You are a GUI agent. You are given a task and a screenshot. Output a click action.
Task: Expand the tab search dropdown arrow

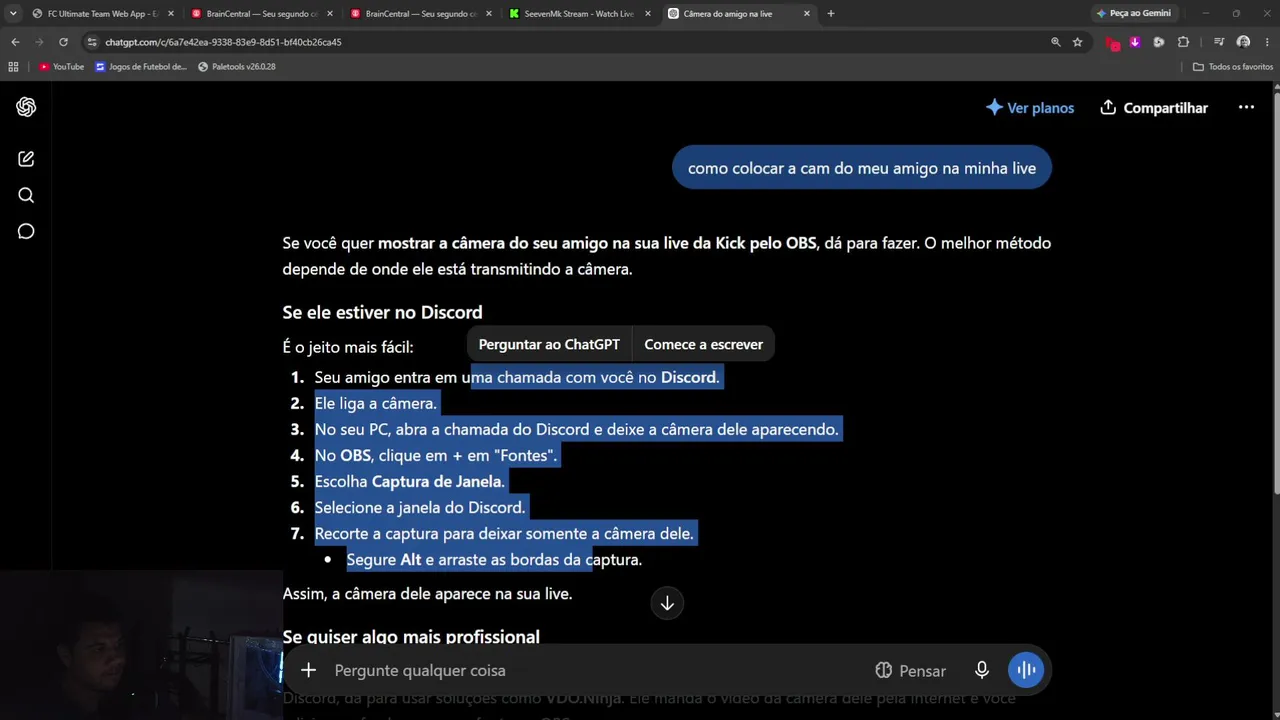(13, 14)
